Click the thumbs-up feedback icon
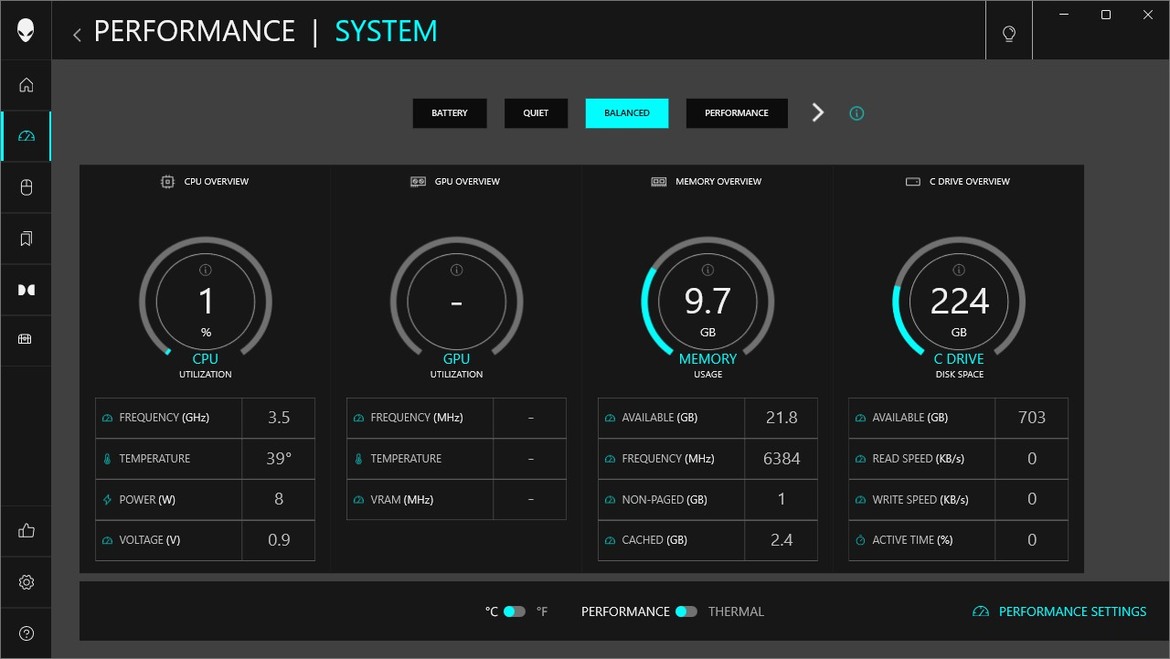This screenshot has width=1170, height=659. tap(26, 531)
